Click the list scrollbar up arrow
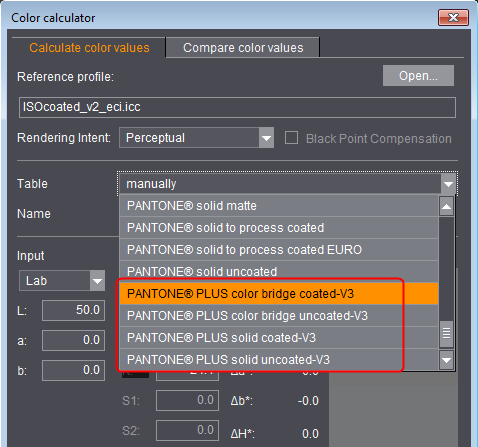Image resolution: width=478 pixels, height=447 pixels. click(x=446, y=206)
